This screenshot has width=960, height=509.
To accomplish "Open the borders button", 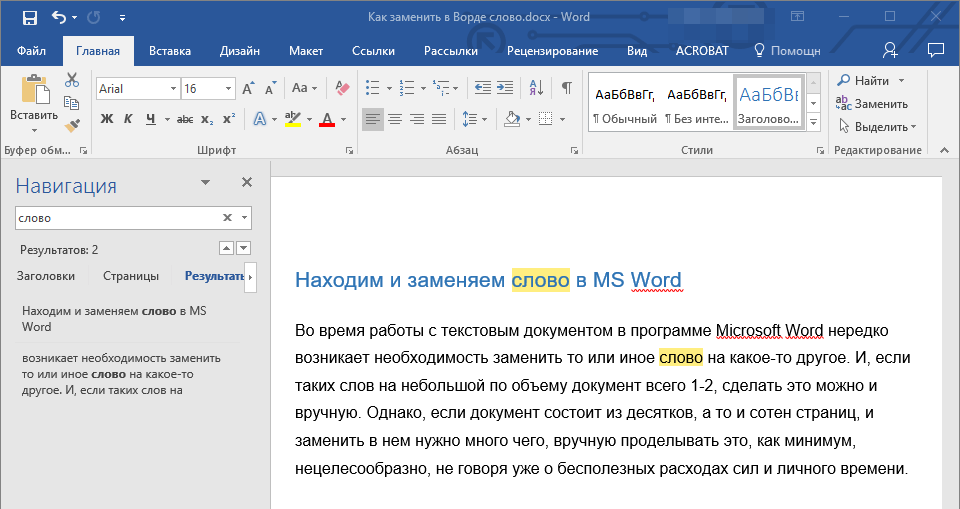I will [x=546, y=119].
